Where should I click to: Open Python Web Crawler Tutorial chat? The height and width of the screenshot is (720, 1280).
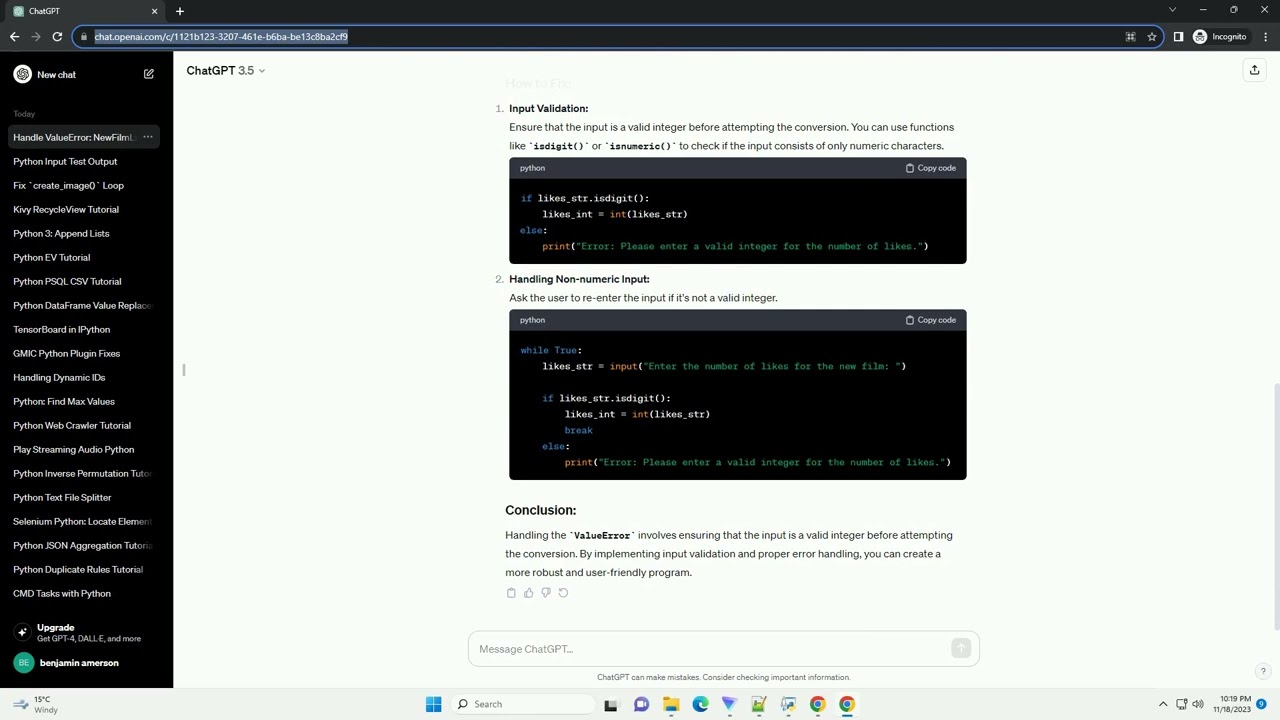[85, 425]
